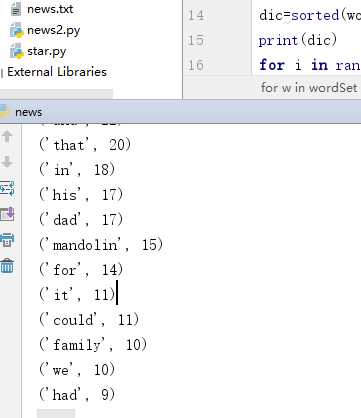Screen dimensions: 361x418
Task: Clear all console output with trash icon
Action: (x=7, y=266)
